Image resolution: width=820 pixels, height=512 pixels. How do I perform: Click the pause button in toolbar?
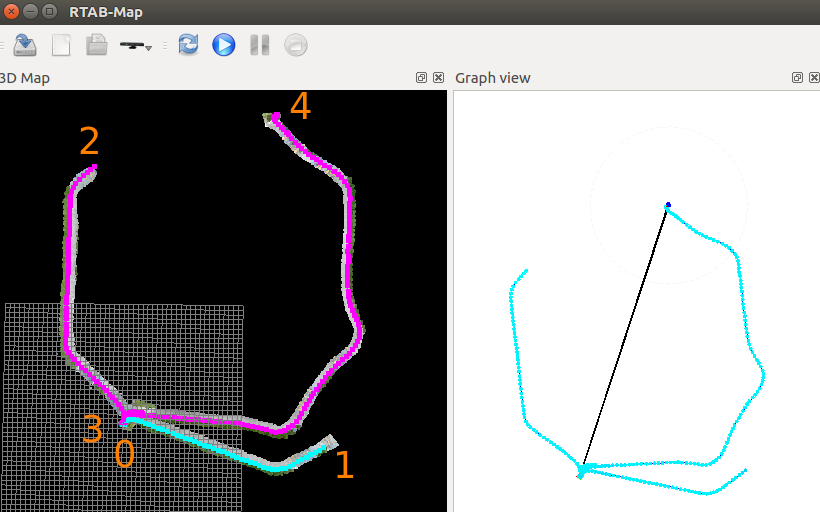259,45
